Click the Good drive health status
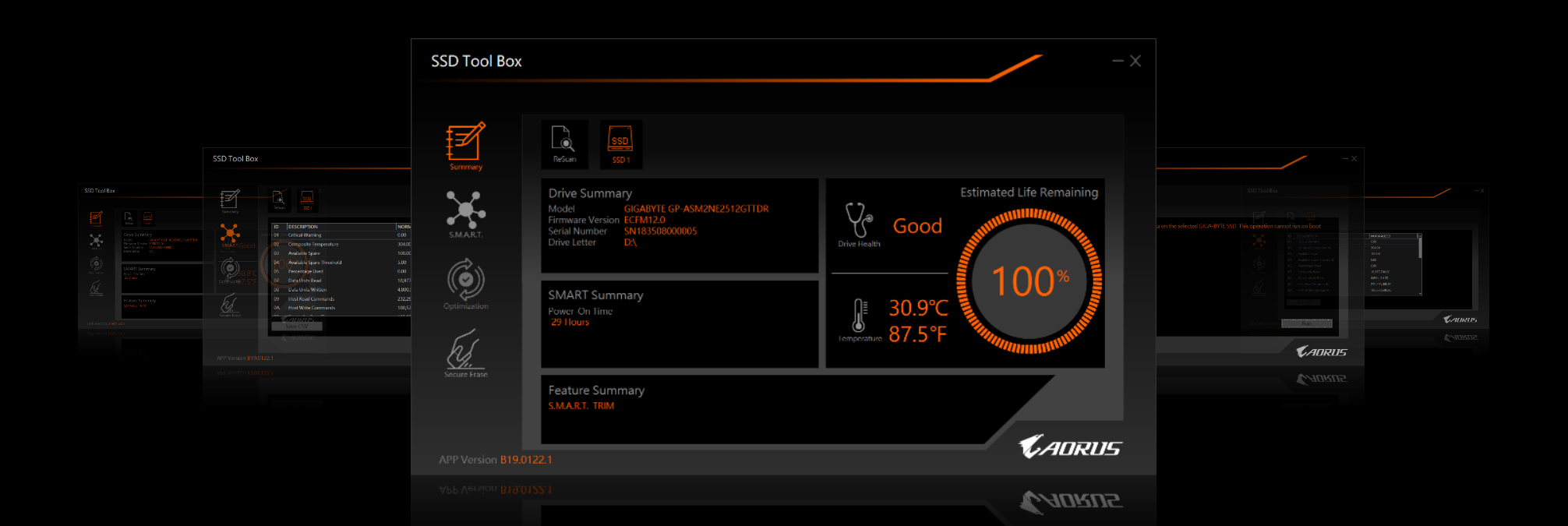Viewport: 1568px width, 526px height. coord(917,226)
